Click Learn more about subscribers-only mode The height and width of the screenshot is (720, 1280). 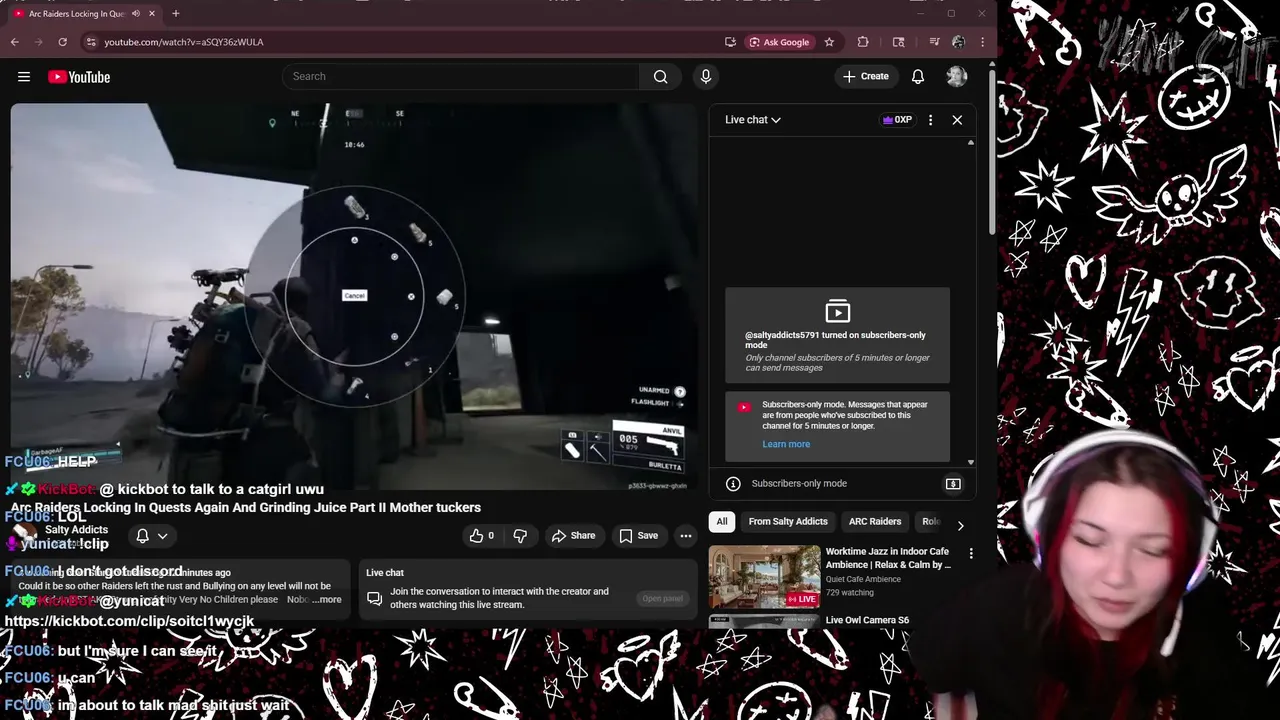coord(786,444)
